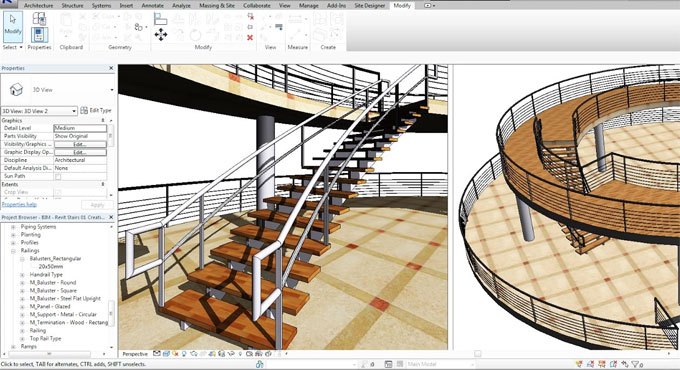680x370 pixels.
Task: Click the Displace Elements icon in View panel
Action: tap(279, 27)
